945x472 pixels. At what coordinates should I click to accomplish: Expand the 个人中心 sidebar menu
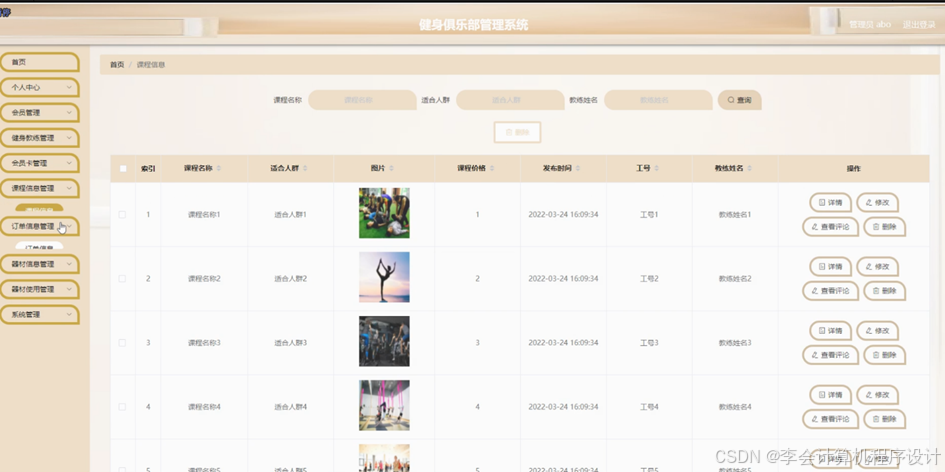(x=39, y=87)
